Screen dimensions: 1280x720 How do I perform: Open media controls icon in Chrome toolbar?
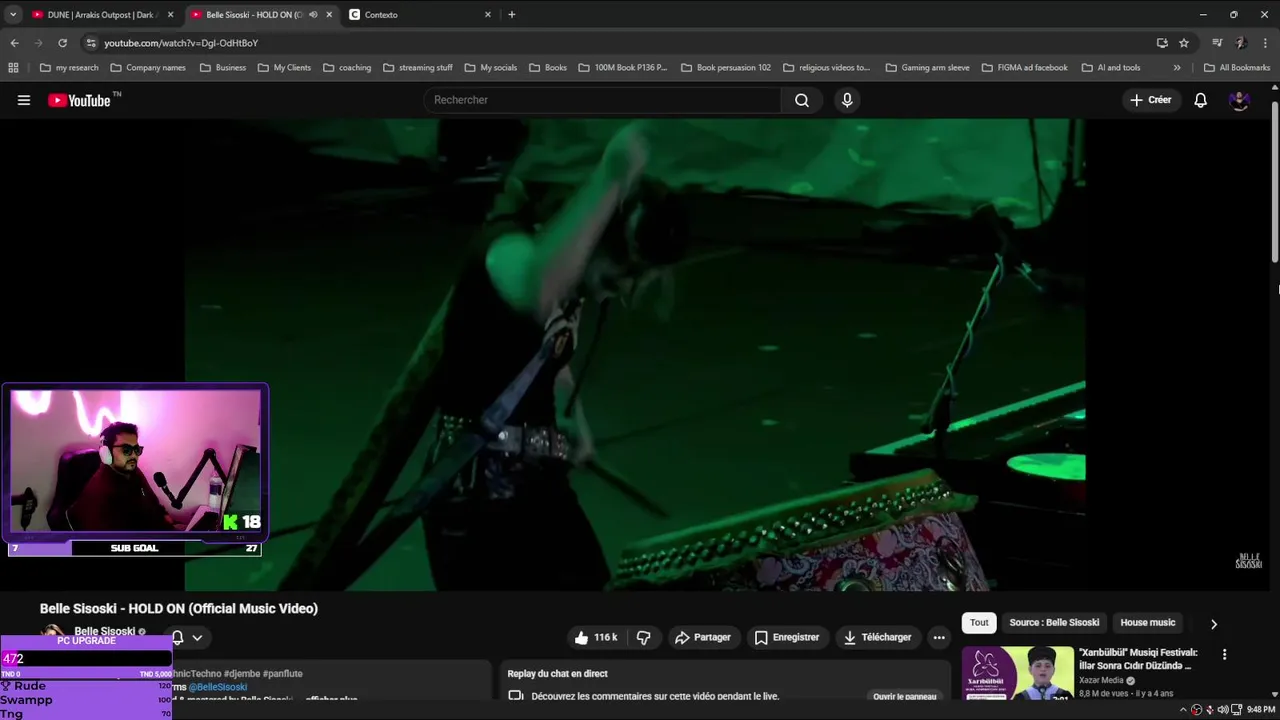(x=1217, y=43)
